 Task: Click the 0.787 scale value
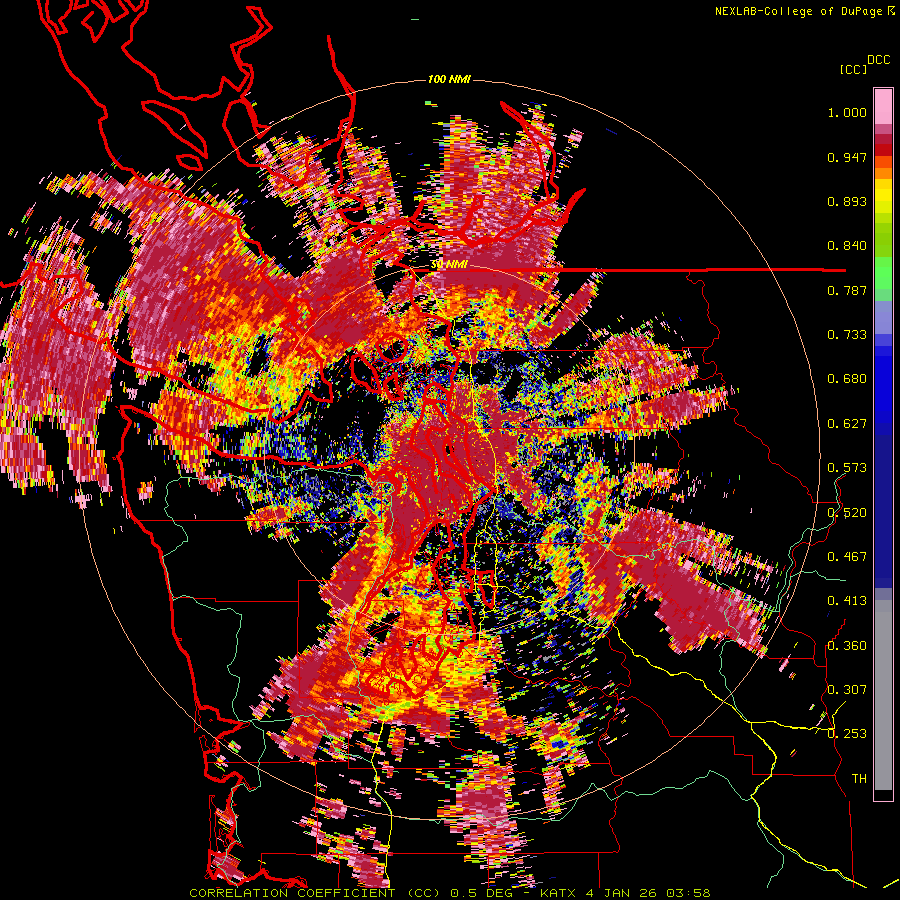(847, 290)
